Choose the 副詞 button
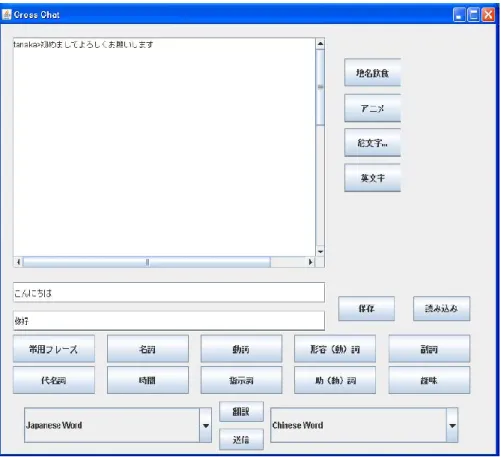This screenshot has height=457, width=501. pos(429,349)
